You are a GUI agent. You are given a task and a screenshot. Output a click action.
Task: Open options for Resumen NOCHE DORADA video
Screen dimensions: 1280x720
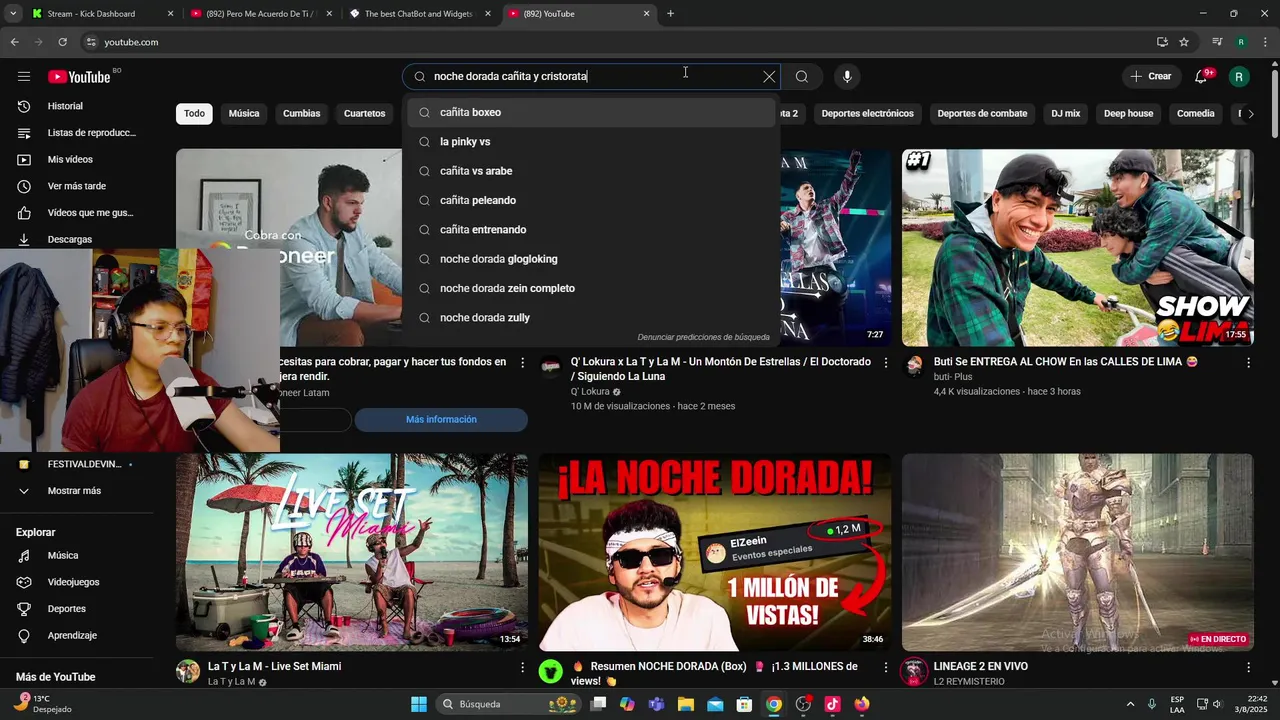coord(885,667)
